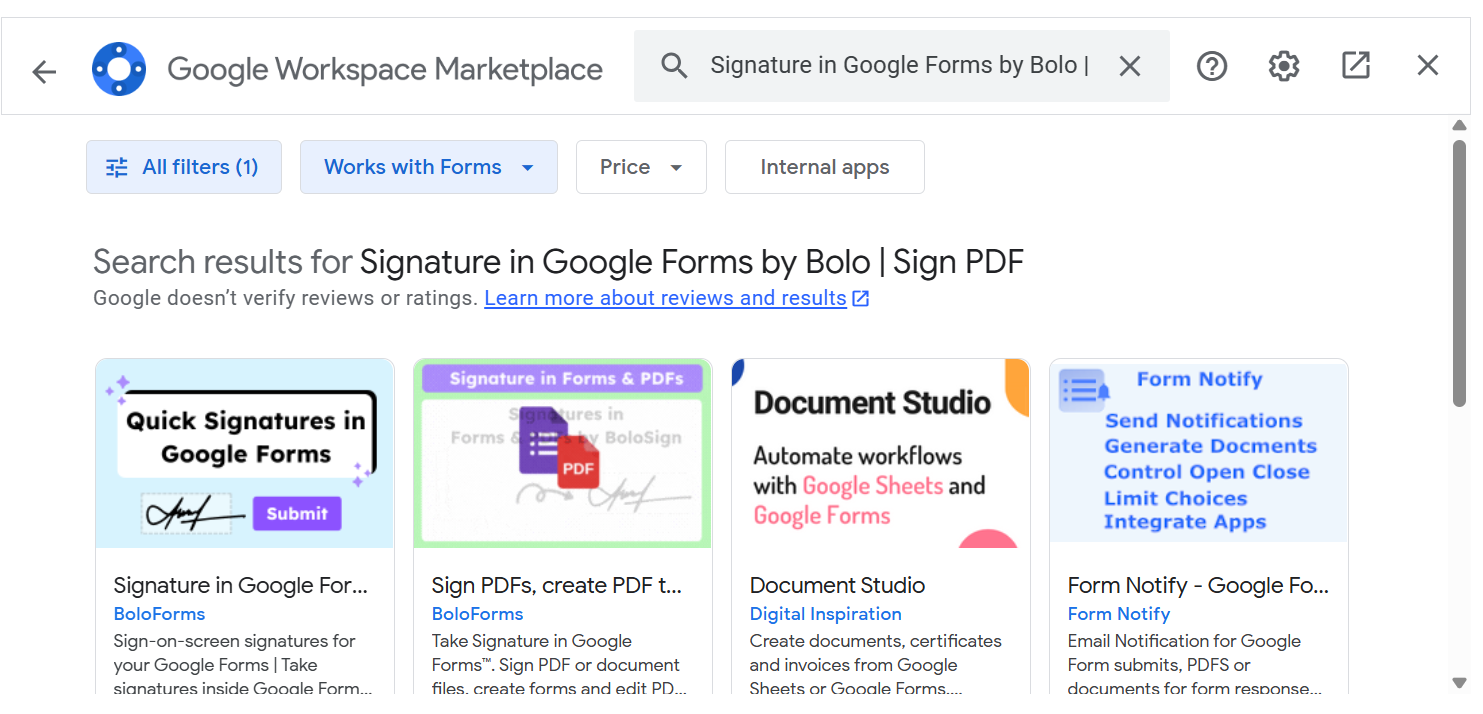The height and width of the screenshot is (714, 1483).
Task: Open Signature in Forms & PDFs thumbnail
Action: tap(563, 454)
